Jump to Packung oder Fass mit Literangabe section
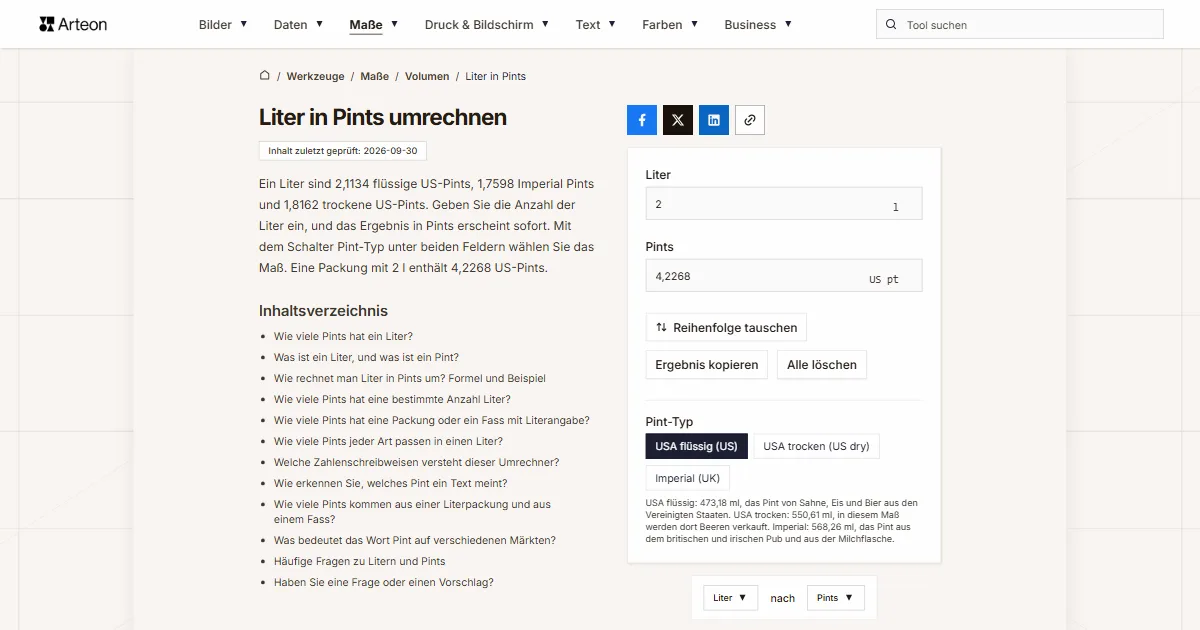This screenshot has width=1200, height=630. point(432,420)
